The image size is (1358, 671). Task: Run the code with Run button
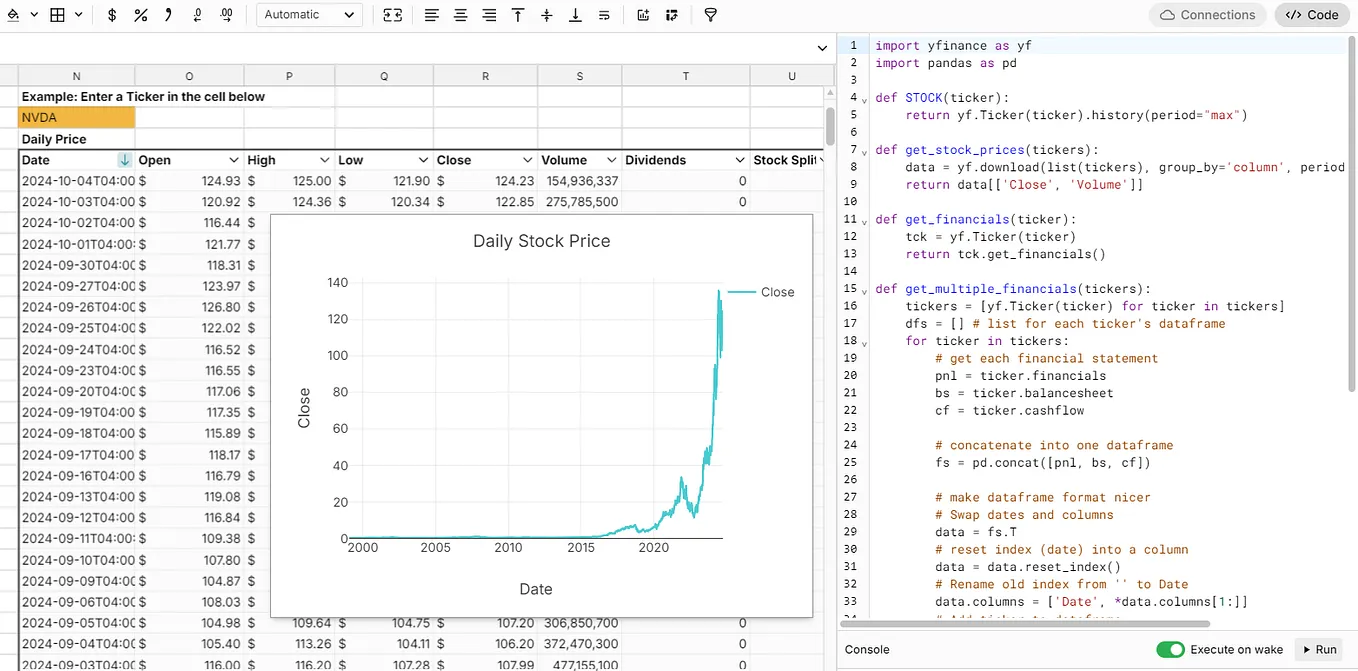1318,650
